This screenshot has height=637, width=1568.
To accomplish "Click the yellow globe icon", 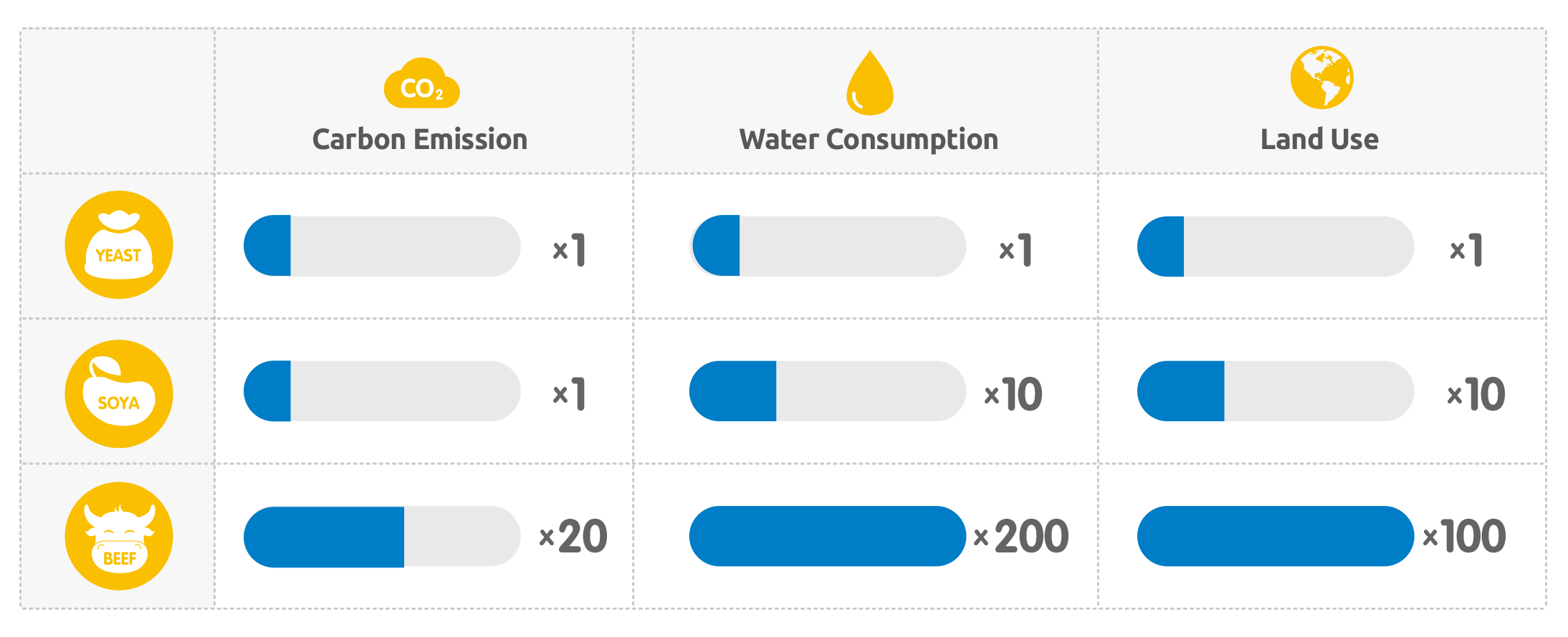I will [x=1321, y=78].
